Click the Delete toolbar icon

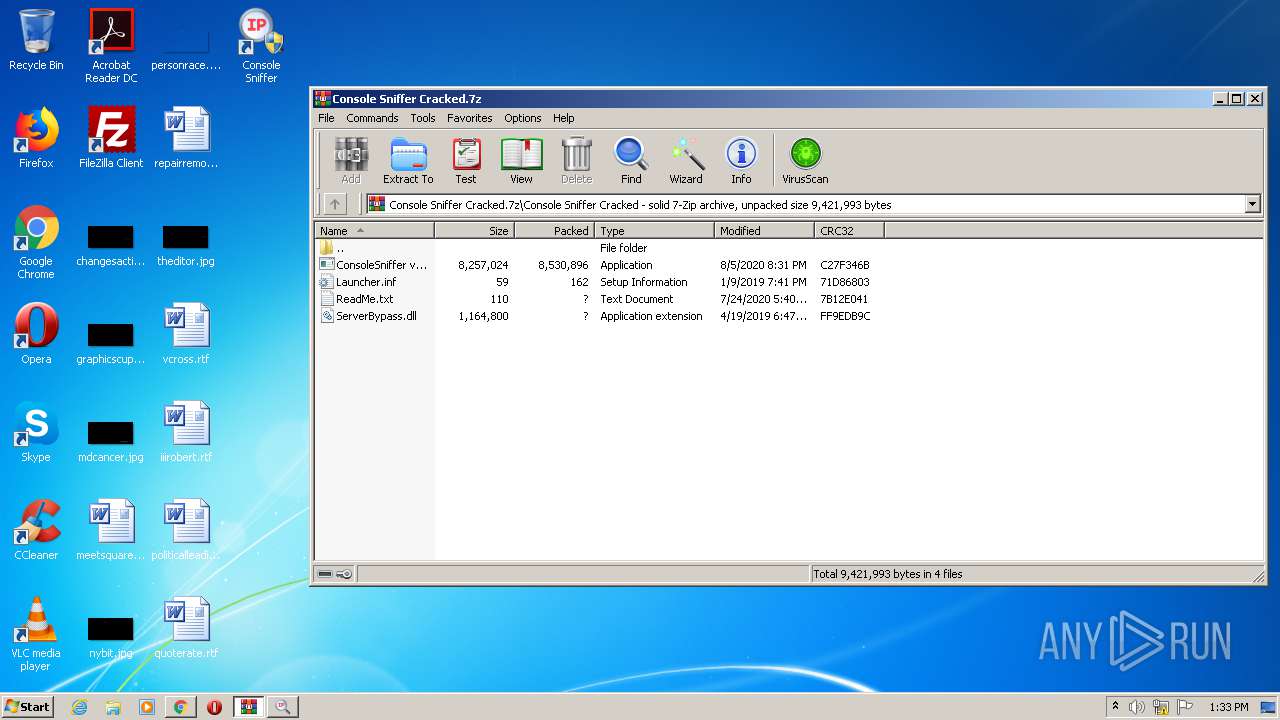(576, 161)
